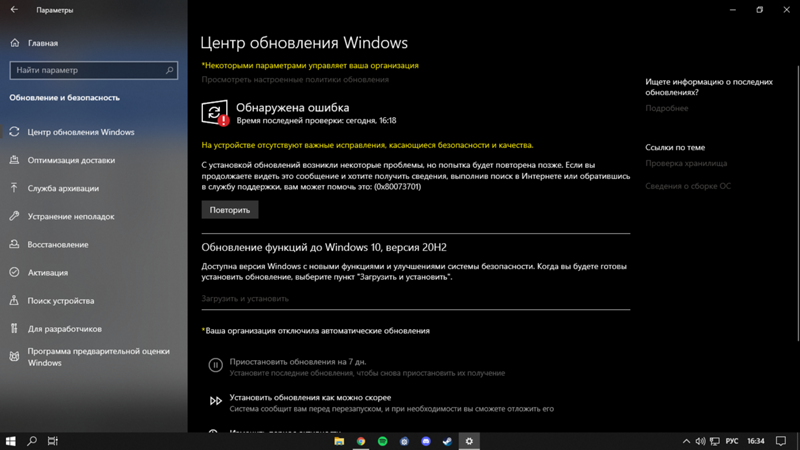
Task: Open the notification center icon
Action: (x=781, y=441)
